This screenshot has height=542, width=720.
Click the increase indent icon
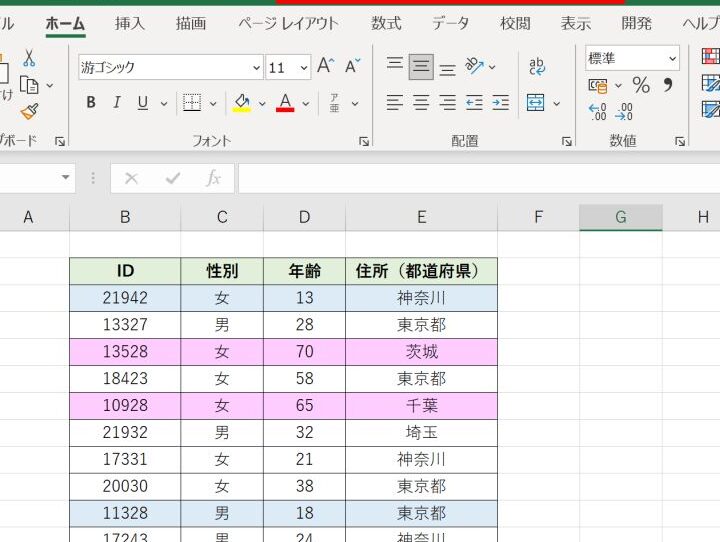pos(500,102)
